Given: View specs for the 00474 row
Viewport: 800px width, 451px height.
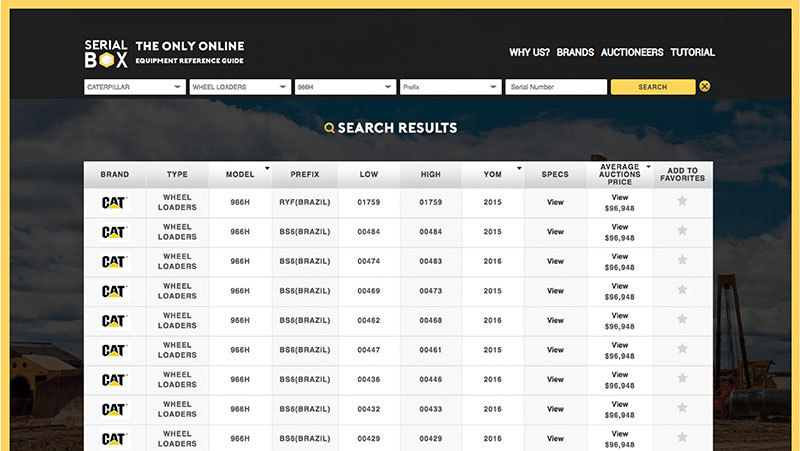Looking at the screenshot, I should pos(555,262).
